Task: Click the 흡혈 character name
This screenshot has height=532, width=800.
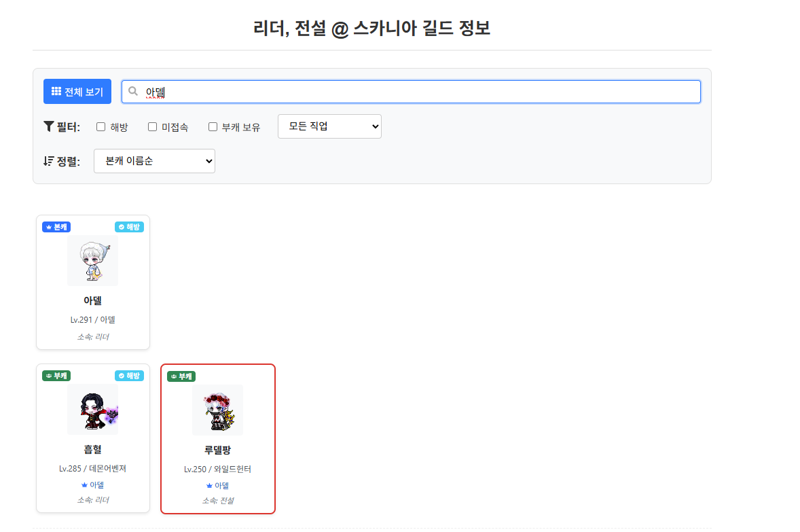Action: tap(93, 449)
